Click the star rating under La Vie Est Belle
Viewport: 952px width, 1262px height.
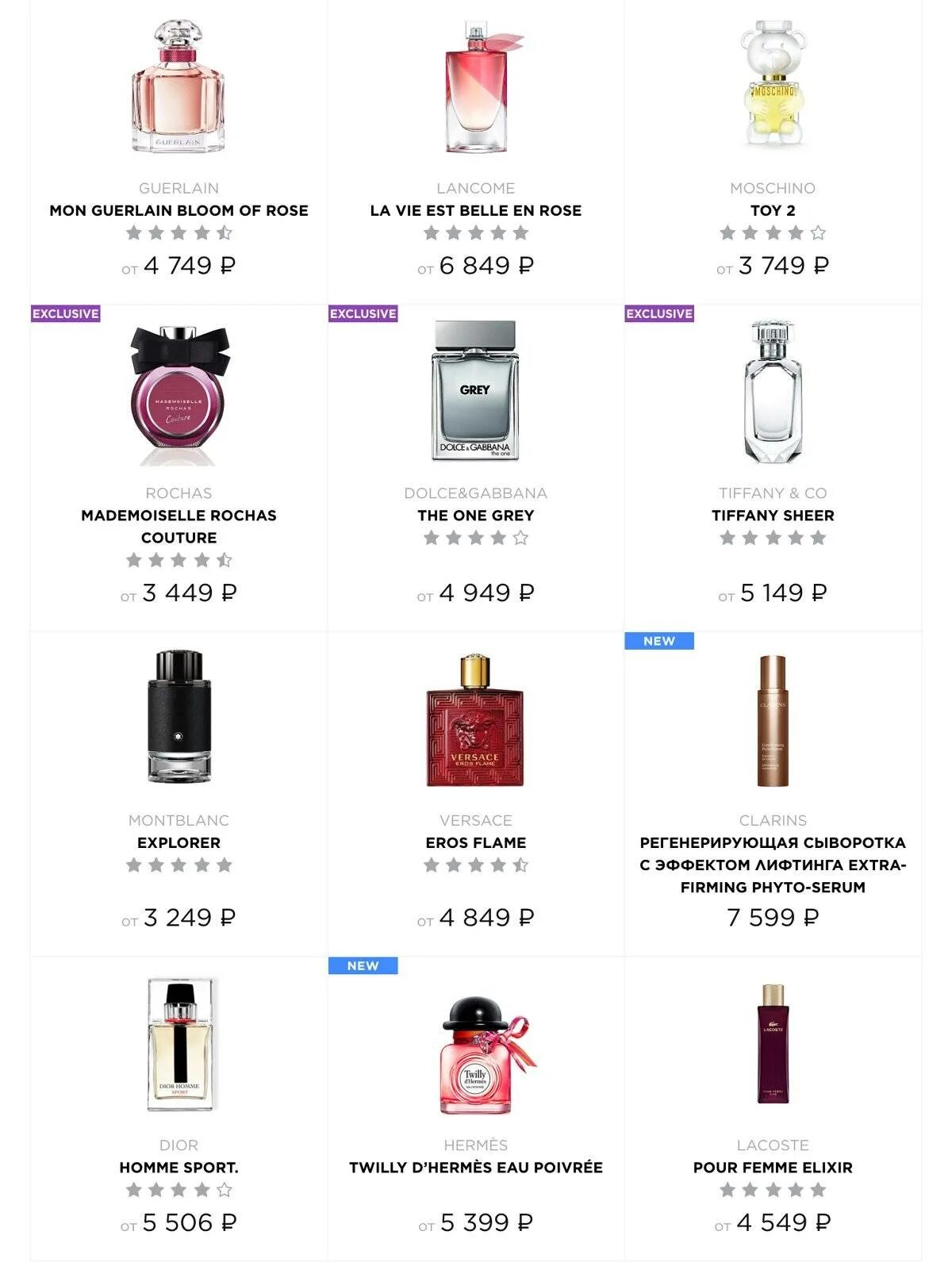click(476, 232)
